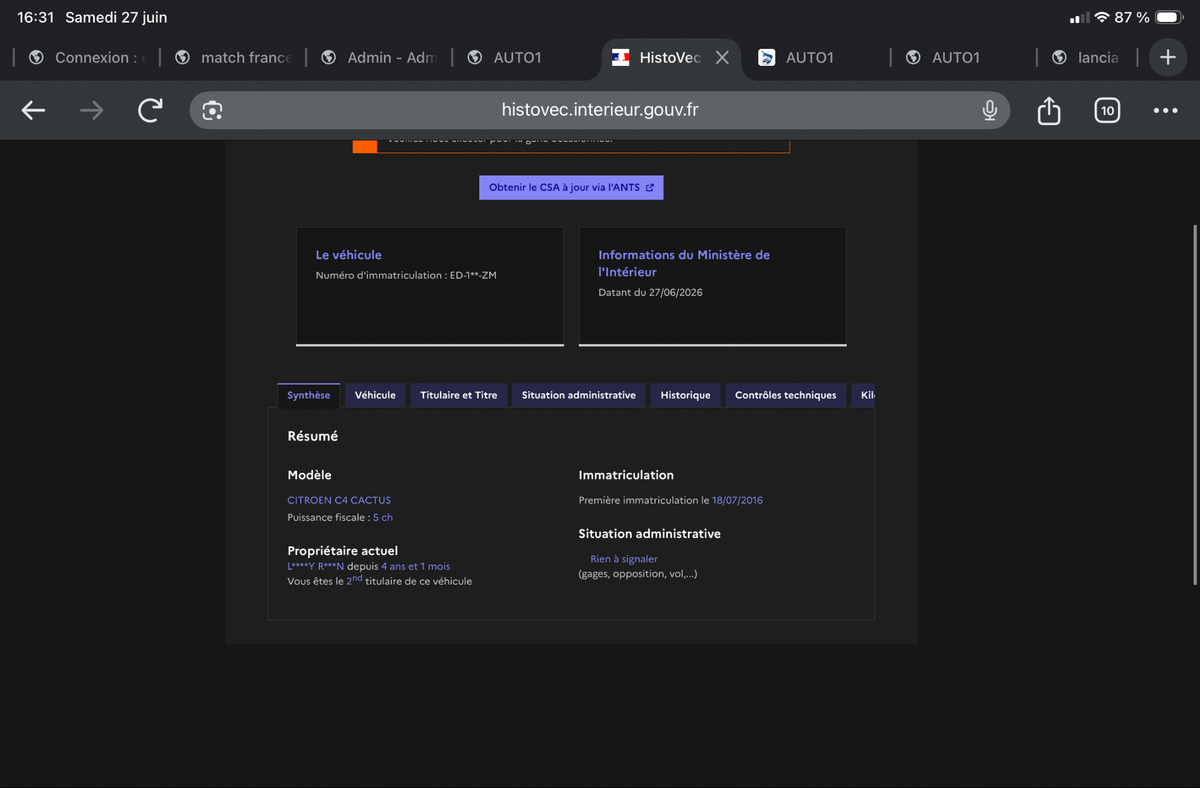Viewport: 1200px width, 788px height.
Task: Close the HistoVec browser tab
Action: pyautogui.click(x=722, y=58)
